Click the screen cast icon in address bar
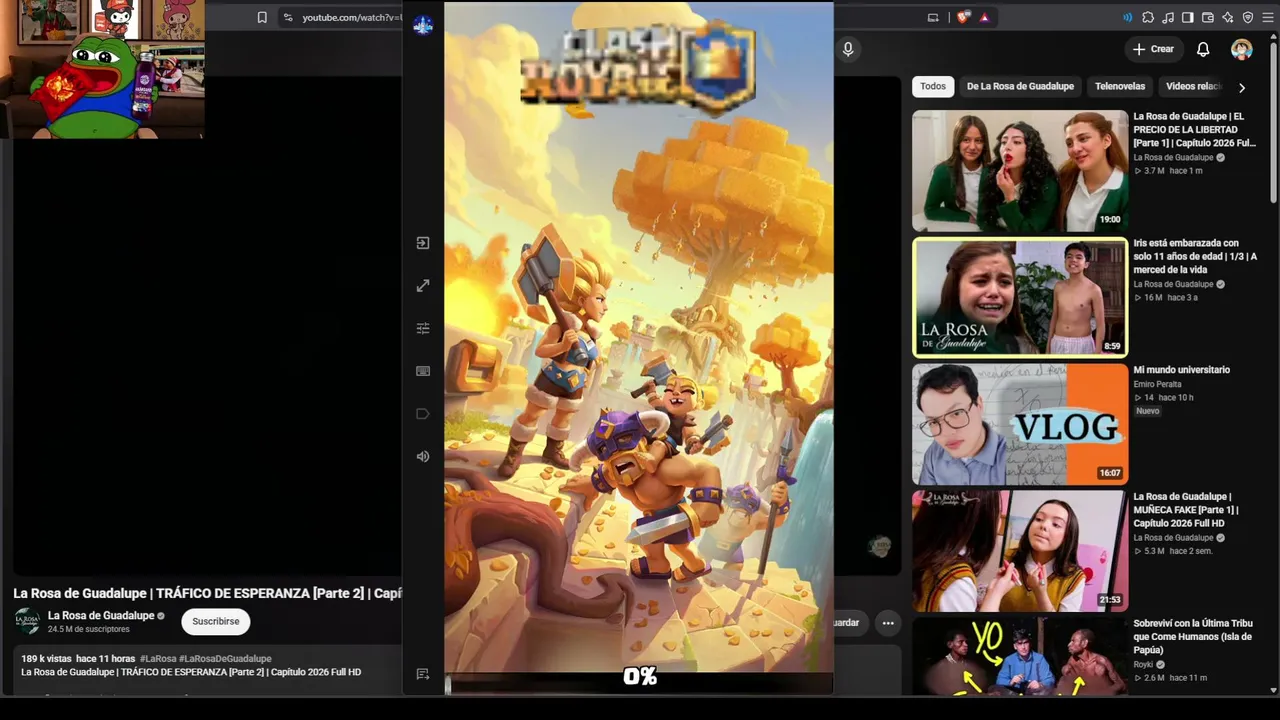Viewport: 1280px width, 720px height. point(933,17)
